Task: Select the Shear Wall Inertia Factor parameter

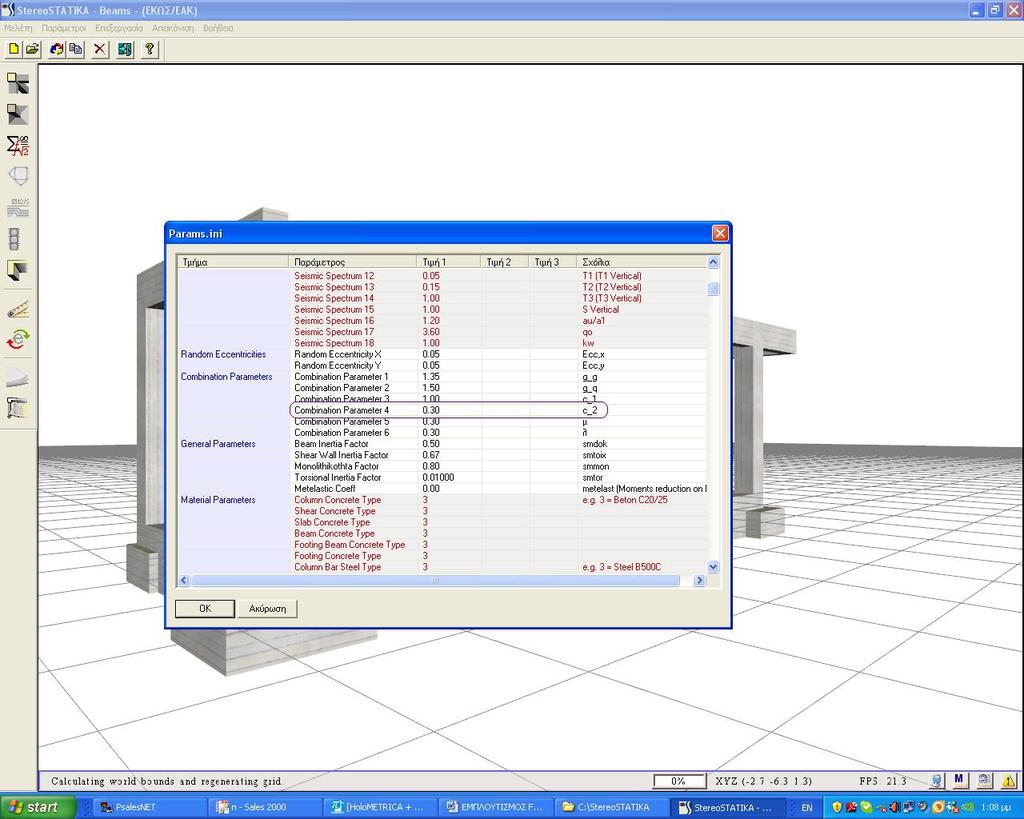Action: 341,455
